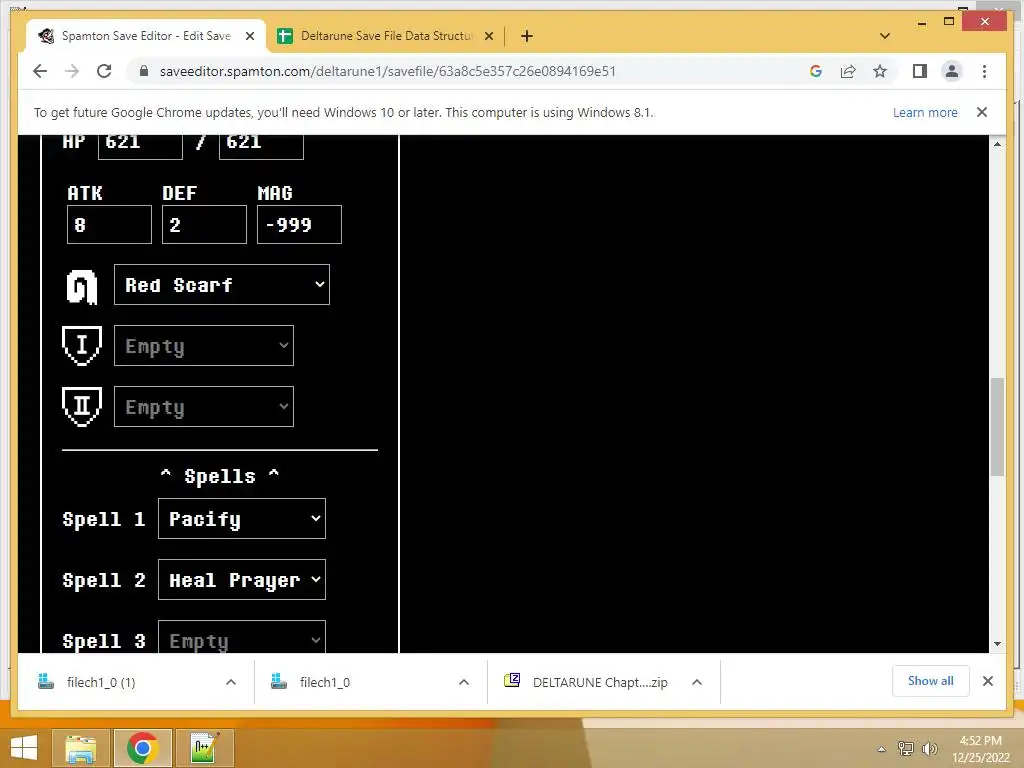Open the first armor Empty dropdown
Viewport: 1024px width, 768px height.
[204, 345]
